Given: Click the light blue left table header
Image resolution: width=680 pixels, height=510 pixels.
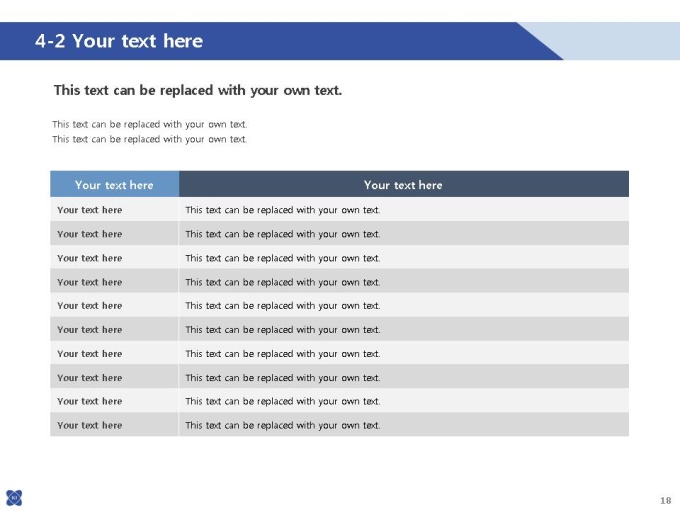Looking at the screenshot, I should (x=114, y=184).
